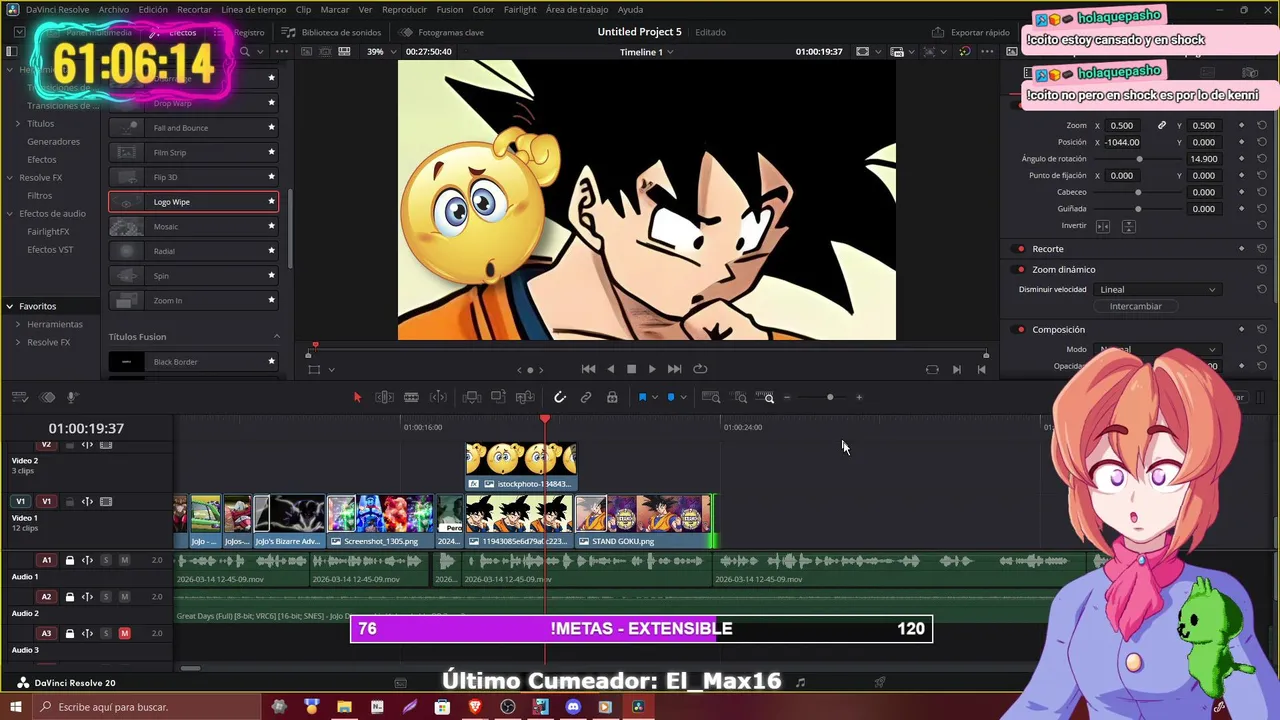Click the Insert clip toolbar icon
The width and height of the screenshot is (1280, 720).
click(472, 397)
